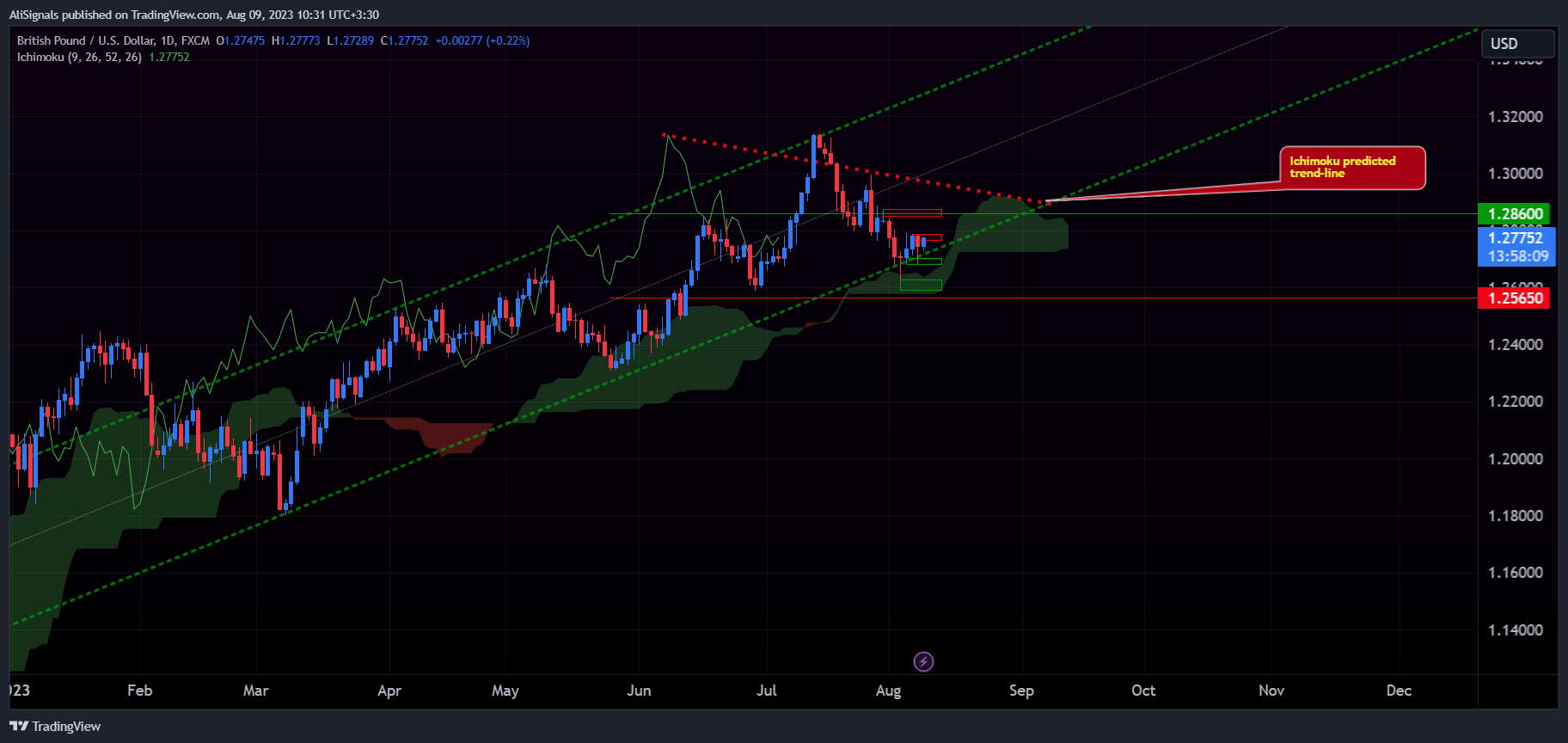This screenshot has height=743, width=1568.
Task: Select the 'Ichimoku predicted trend-line' callout
Action: point(1352,168)
